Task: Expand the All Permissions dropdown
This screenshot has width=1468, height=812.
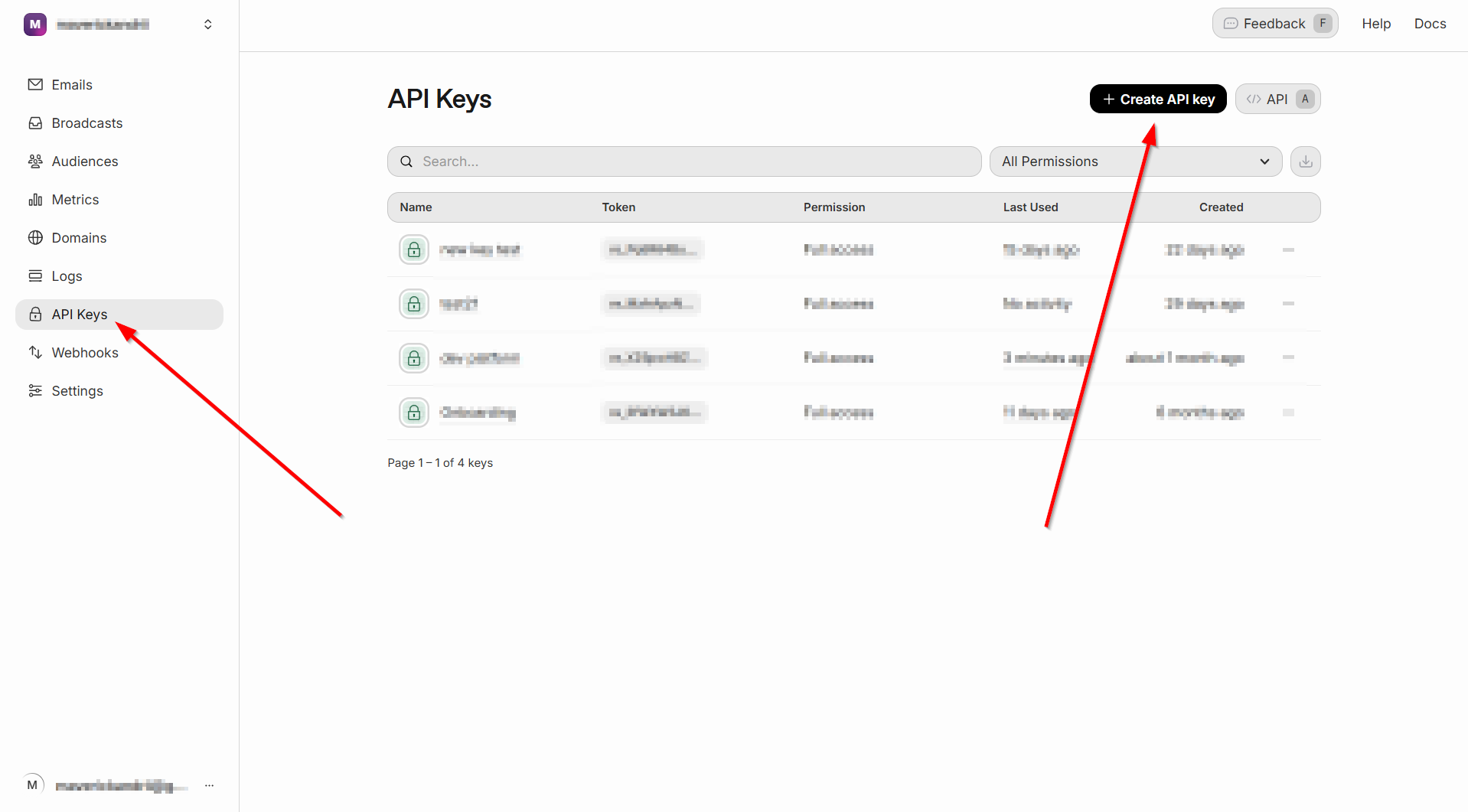Action: [1136, 161]
